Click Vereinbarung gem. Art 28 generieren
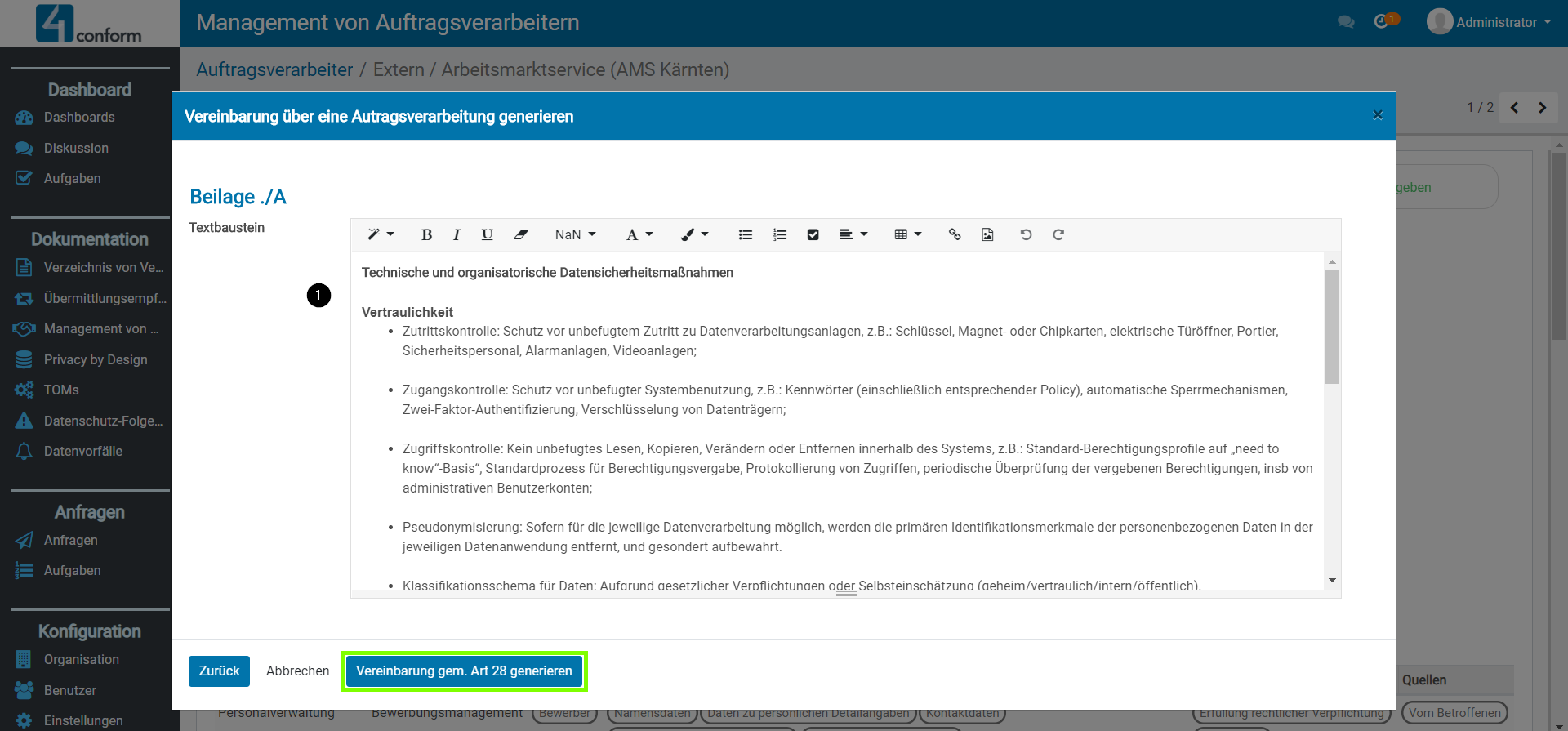Image resolution: width=1568 pixels, height=731 pixels. [x=464, y=671]
